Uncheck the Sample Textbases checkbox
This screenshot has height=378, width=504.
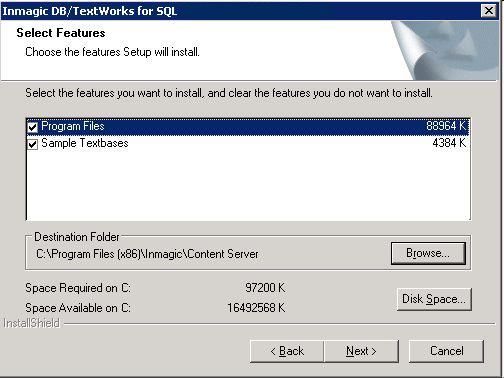tap(33, 144)
